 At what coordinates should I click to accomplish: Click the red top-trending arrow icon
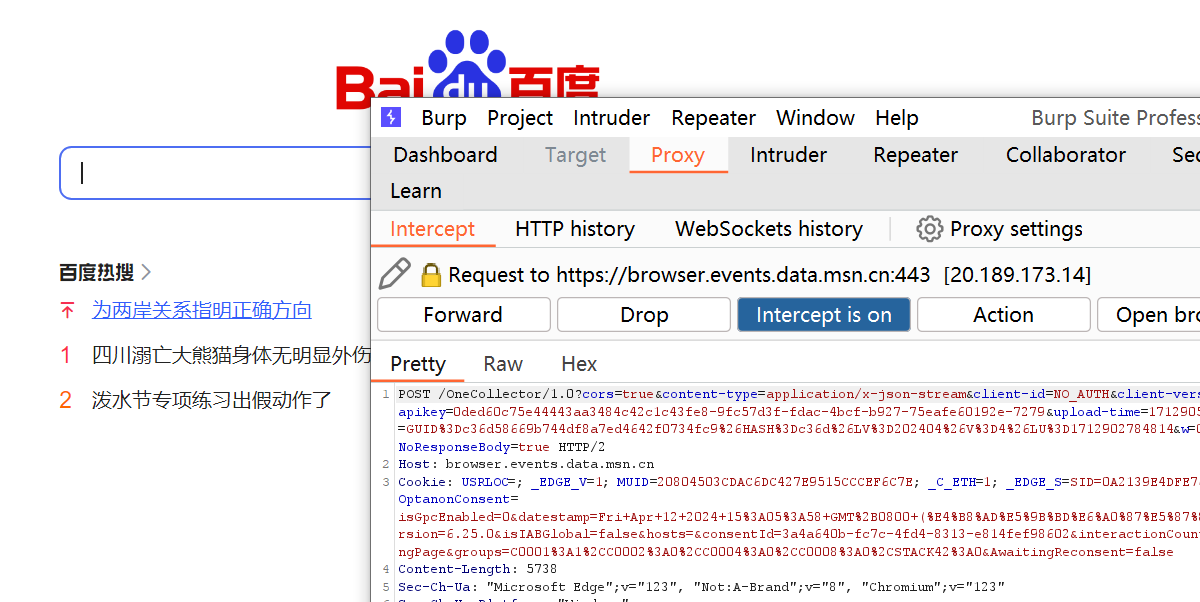tap(67, 311)
